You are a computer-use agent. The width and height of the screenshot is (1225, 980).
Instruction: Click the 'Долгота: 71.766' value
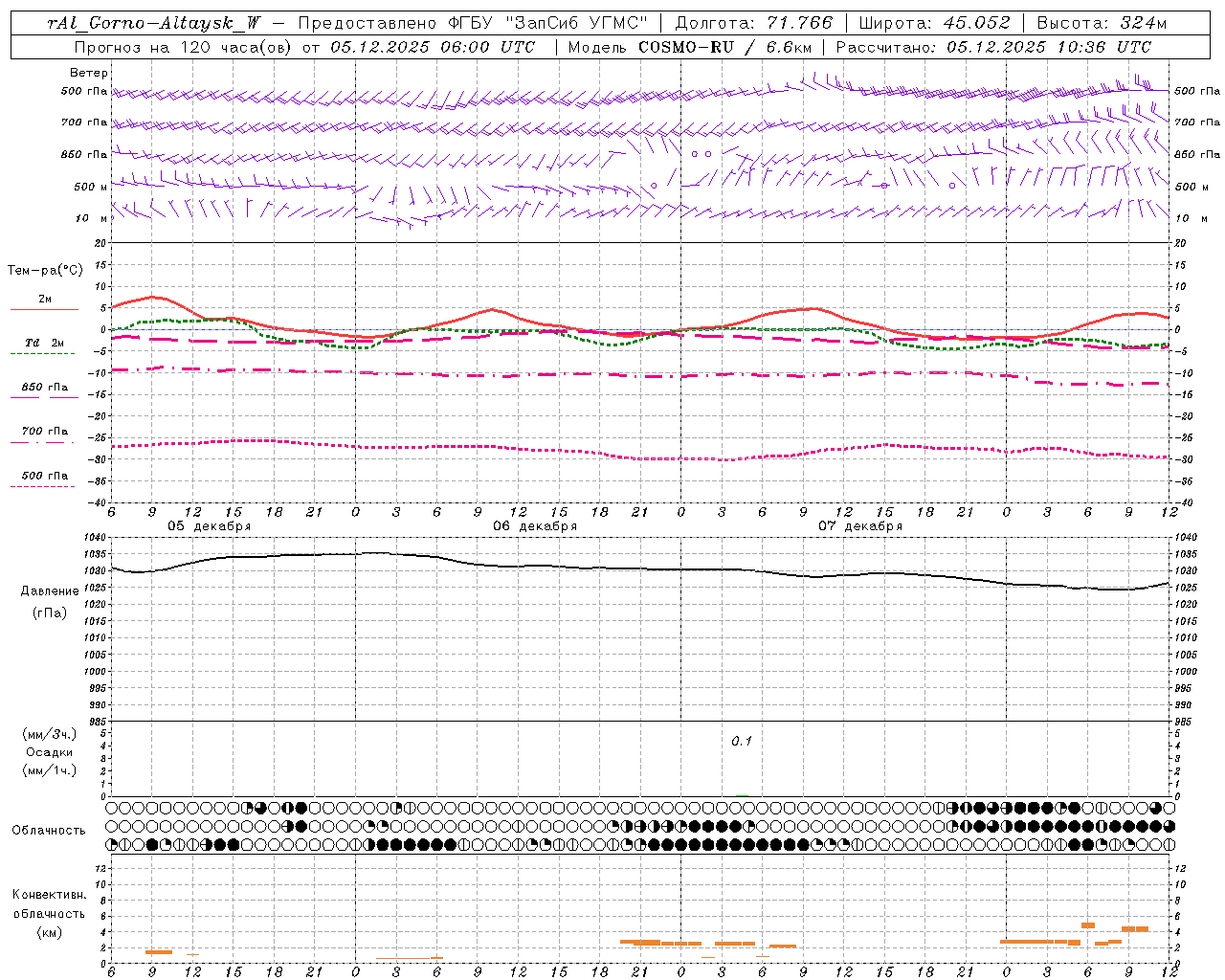pyautogui.click(x=754, y=23)
